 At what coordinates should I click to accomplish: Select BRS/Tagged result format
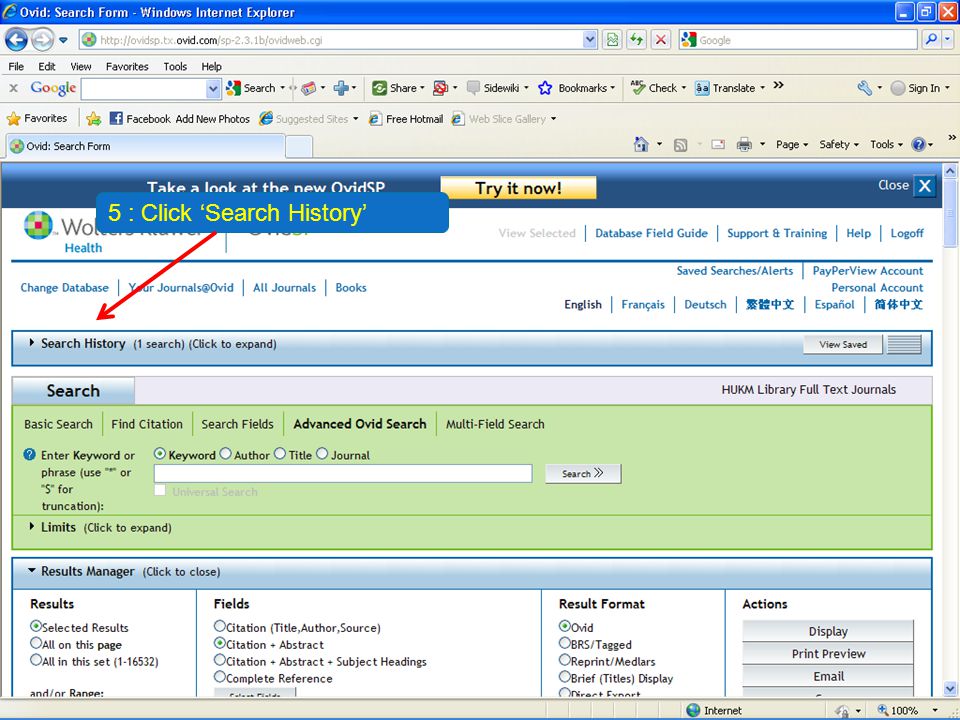[564, 643]
